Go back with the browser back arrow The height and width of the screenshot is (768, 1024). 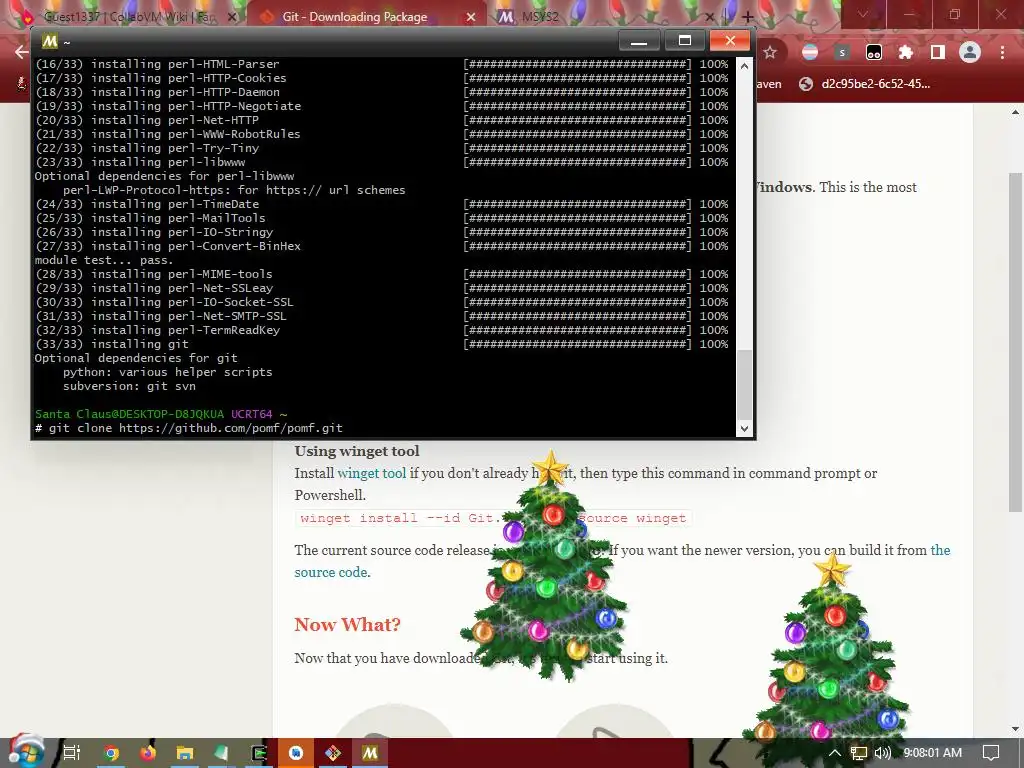click(x=21, y=52)
